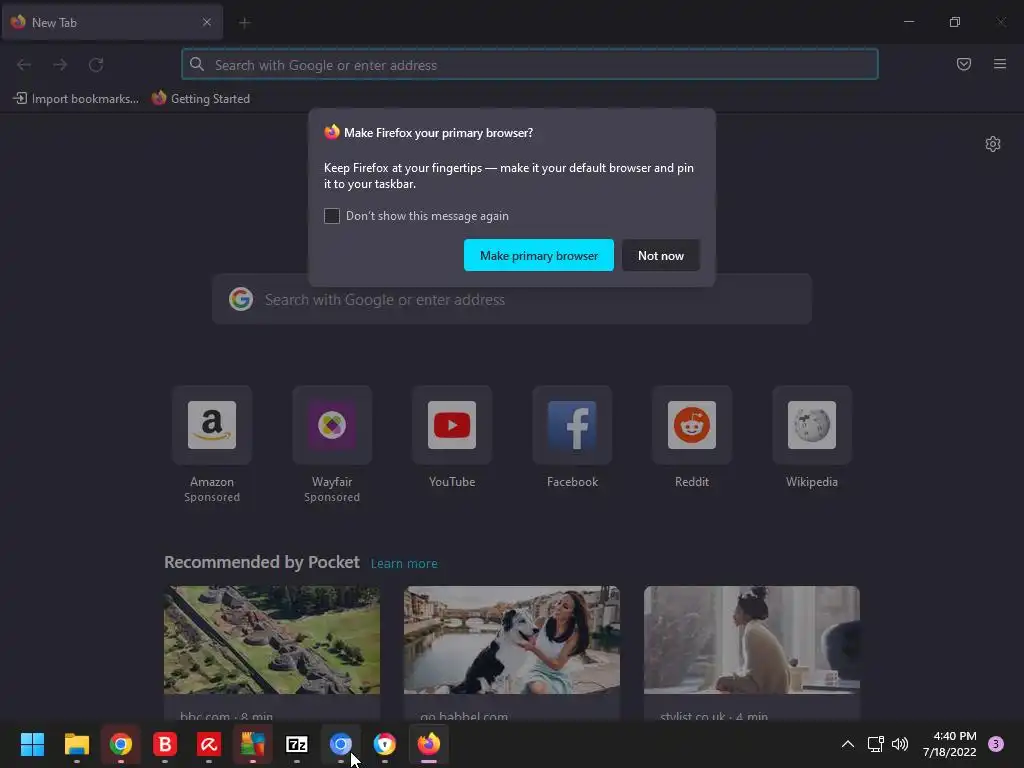Click the Forward navigation arrow
This screenshot has width=1024, height=768.
tap(60, 65)
